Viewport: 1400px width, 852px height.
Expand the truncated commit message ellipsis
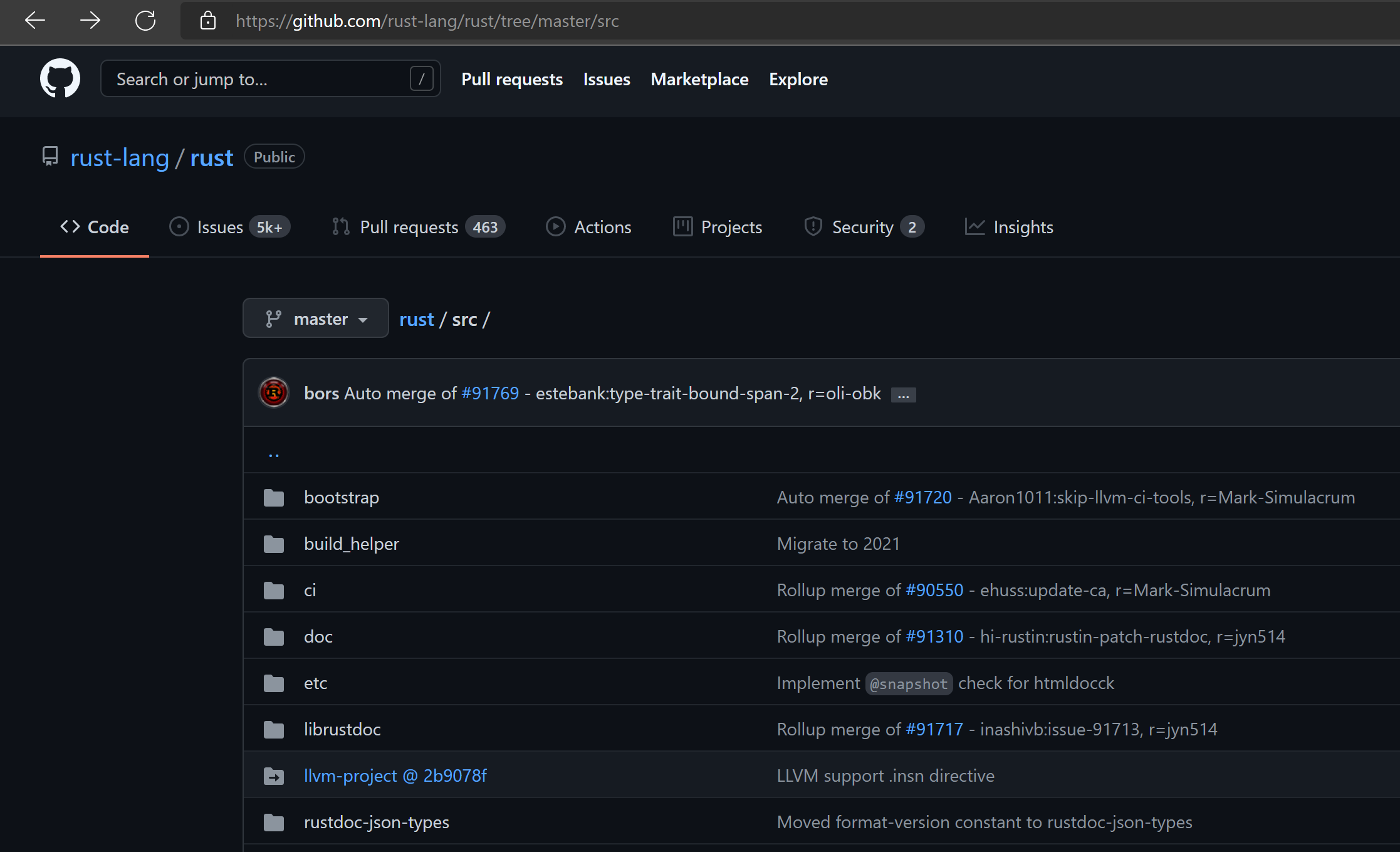902,394
